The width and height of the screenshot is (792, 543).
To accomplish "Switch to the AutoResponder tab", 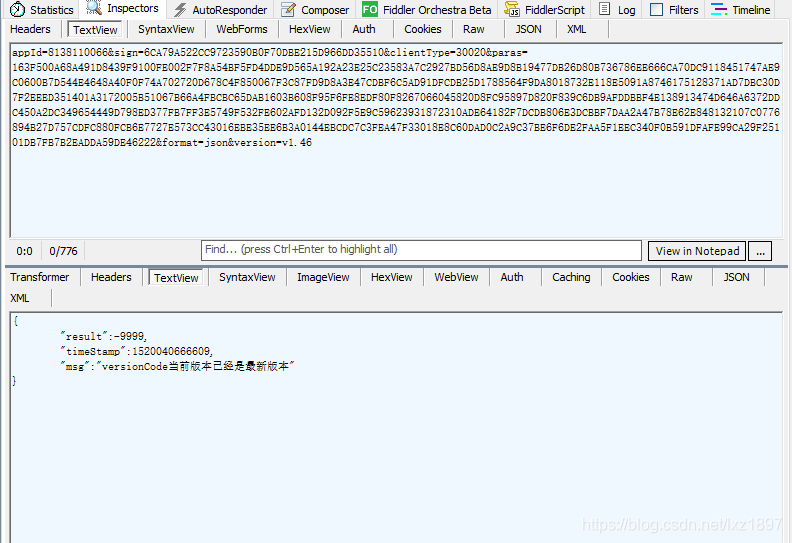I will coord(220,10).
